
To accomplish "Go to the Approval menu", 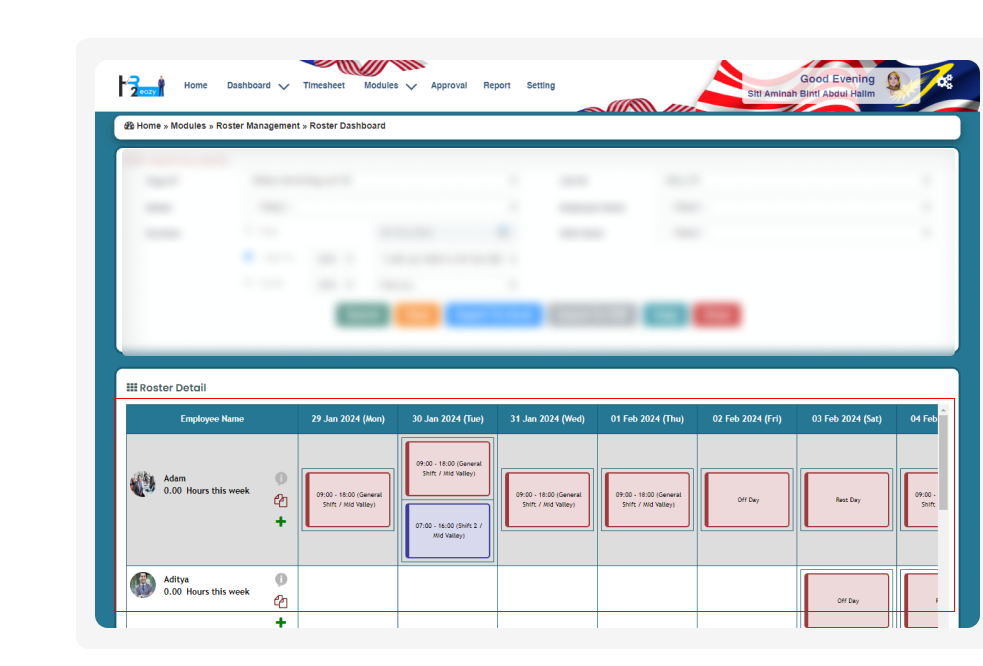I will pyautogui.click(x=449, y=86).
